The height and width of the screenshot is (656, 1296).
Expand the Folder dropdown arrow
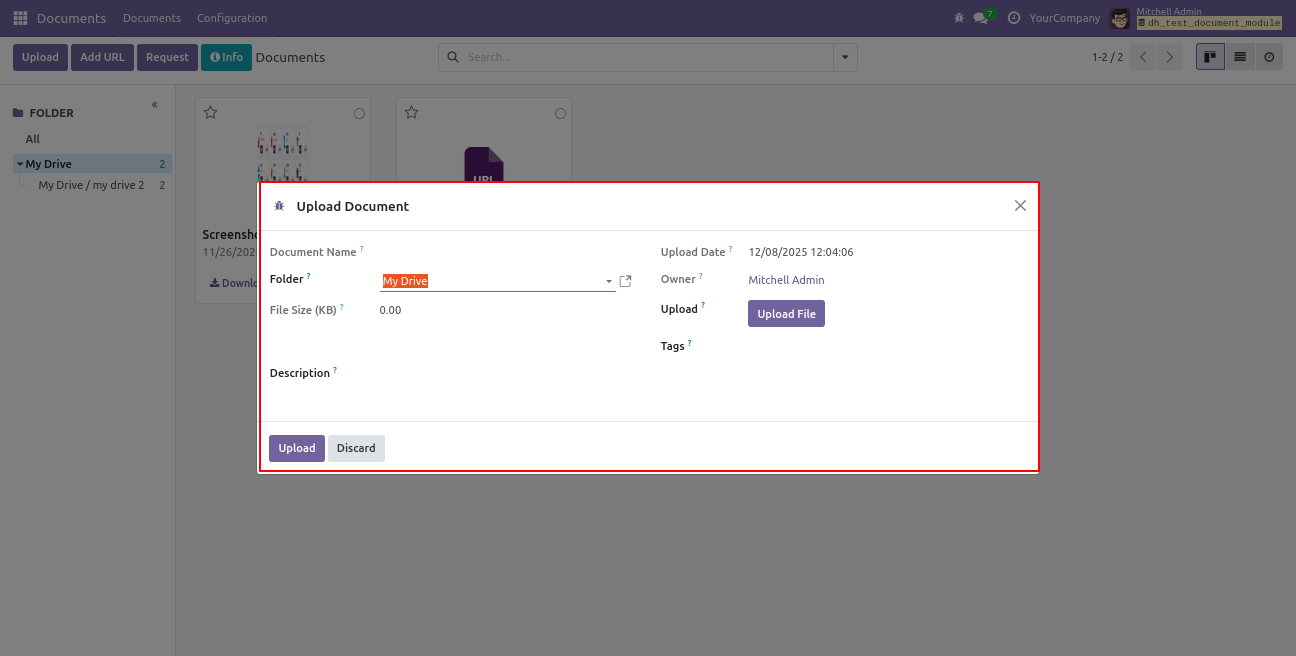pyautogui.click(x=609, y=282)
